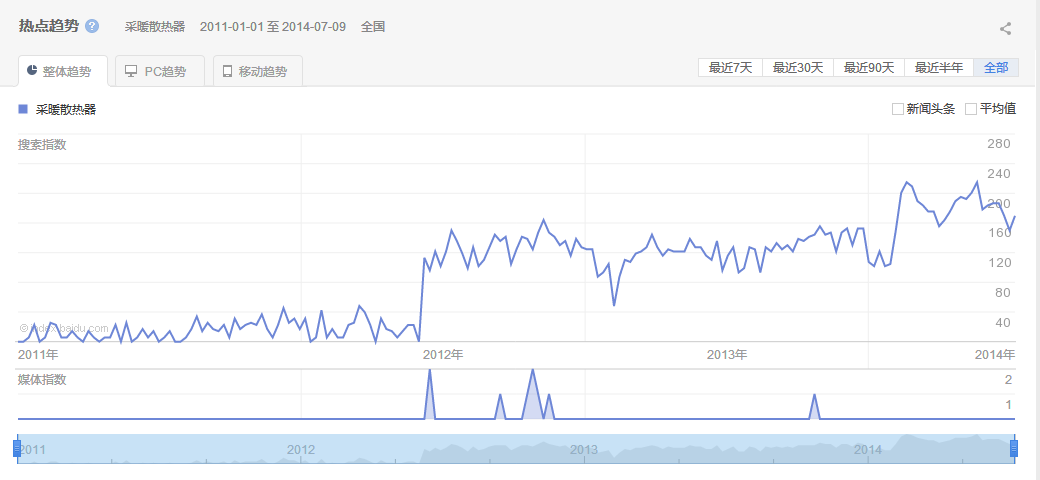Click the 采暖散热器 legend label
The image size is (1040, 480).
[66, 109]
